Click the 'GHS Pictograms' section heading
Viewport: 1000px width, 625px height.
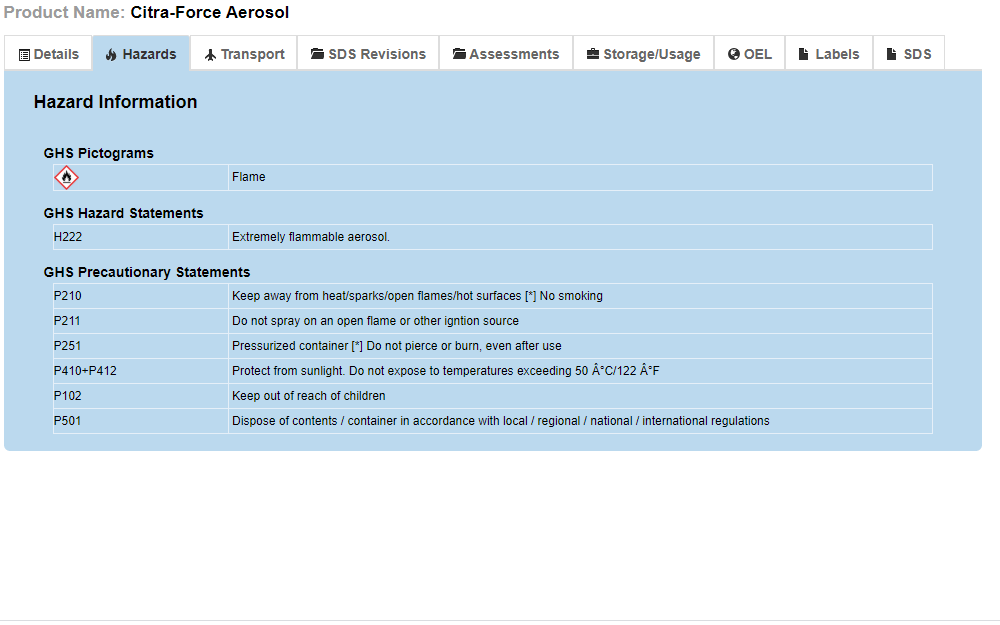click(x=99, y=153)
